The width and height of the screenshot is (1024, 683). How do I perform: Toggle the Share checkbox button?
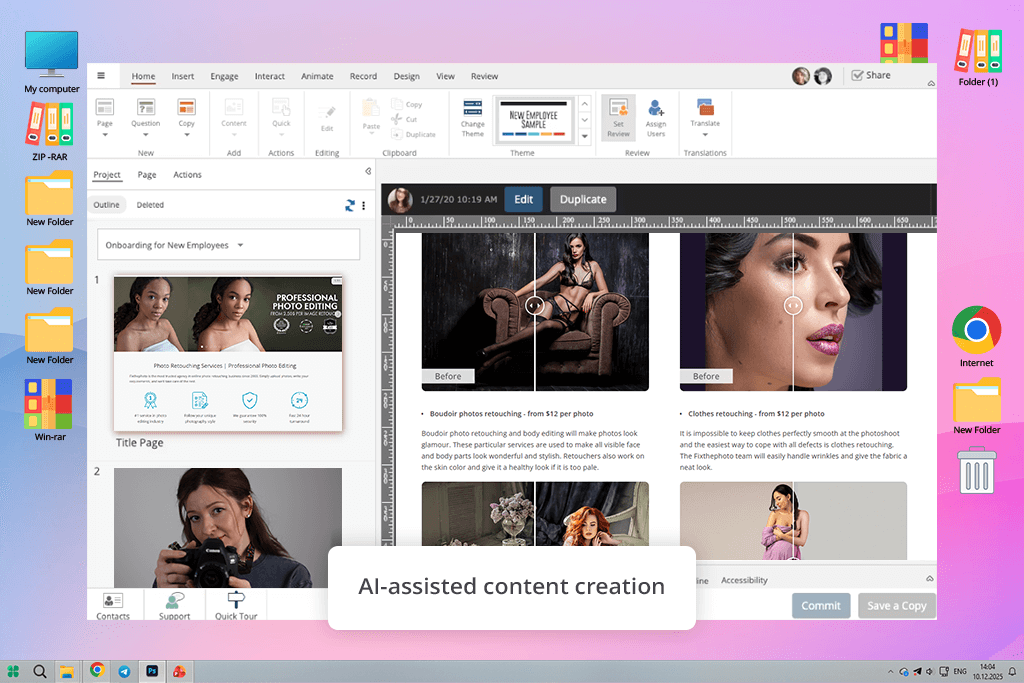(x=871, y=75)
